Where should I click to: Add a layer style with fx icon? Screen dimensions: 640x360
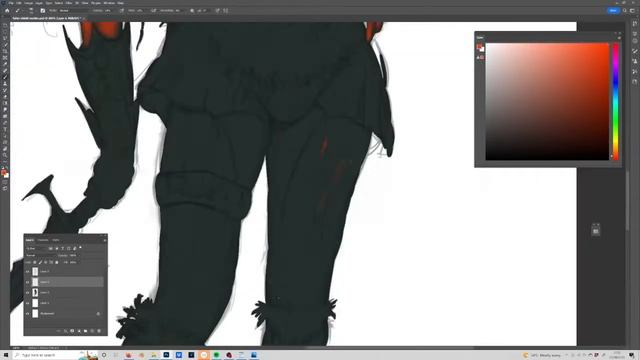(x=65, y=331)
